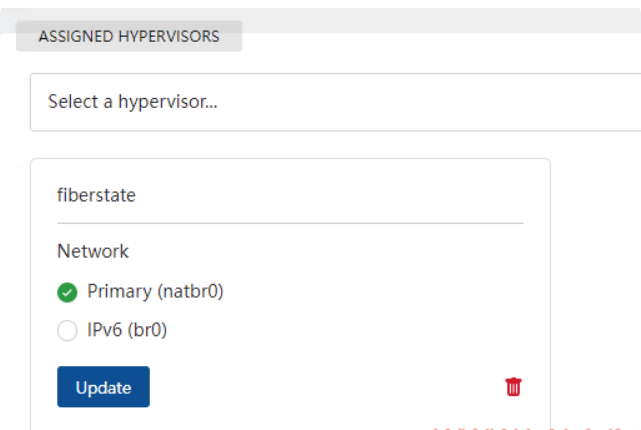
Task: Click the fiberstate hypervisor name
Action: (x=96, y=195)
